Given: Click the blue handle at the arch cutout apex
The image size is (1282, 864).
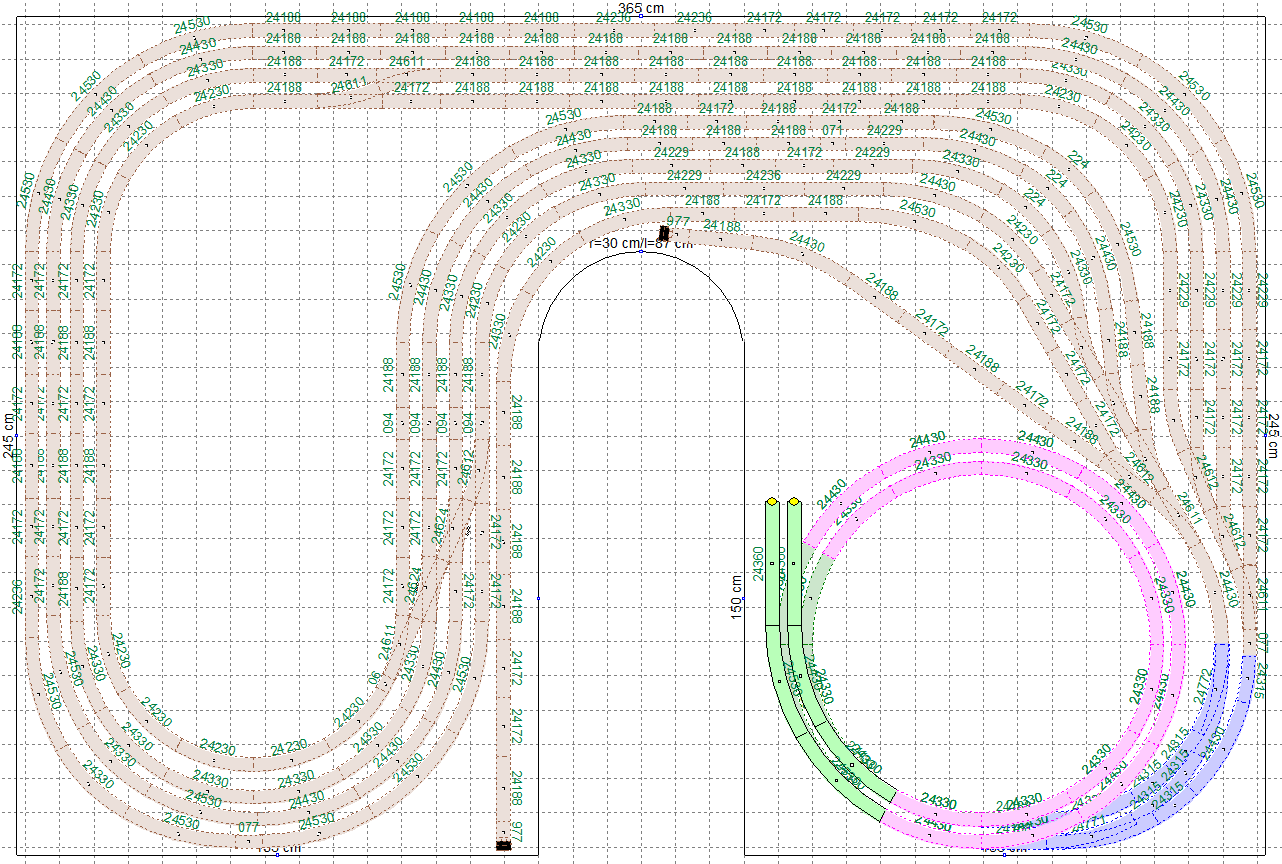Looking at the screenshot, I should click(x=641, y=251).
